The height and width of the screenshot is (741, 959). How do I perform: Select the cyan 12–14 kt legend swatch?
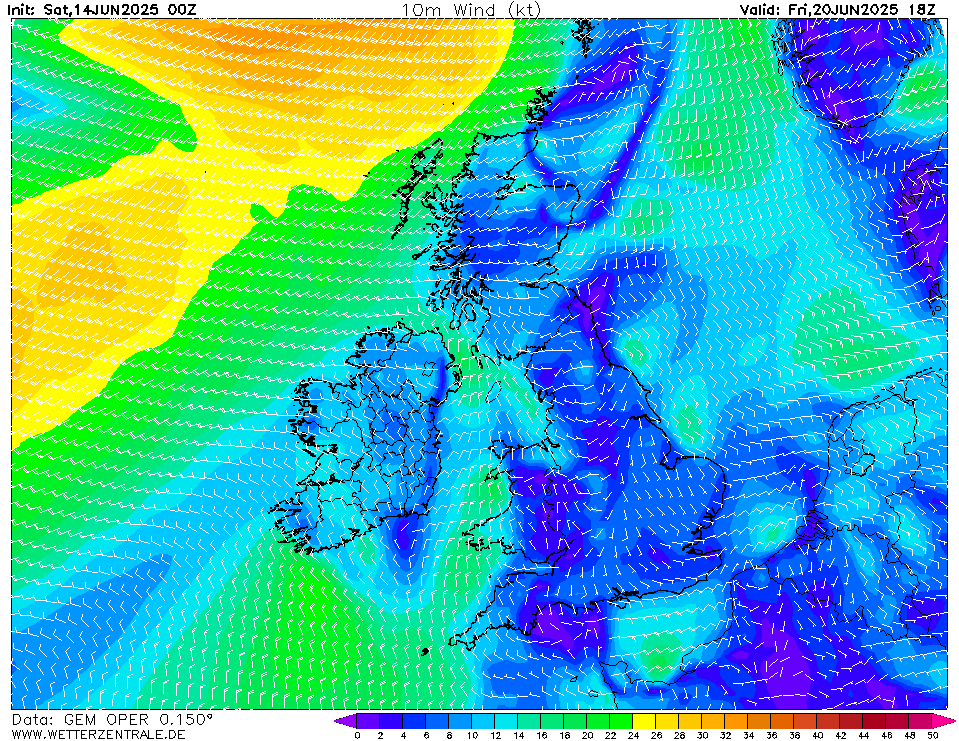[506, 720]
